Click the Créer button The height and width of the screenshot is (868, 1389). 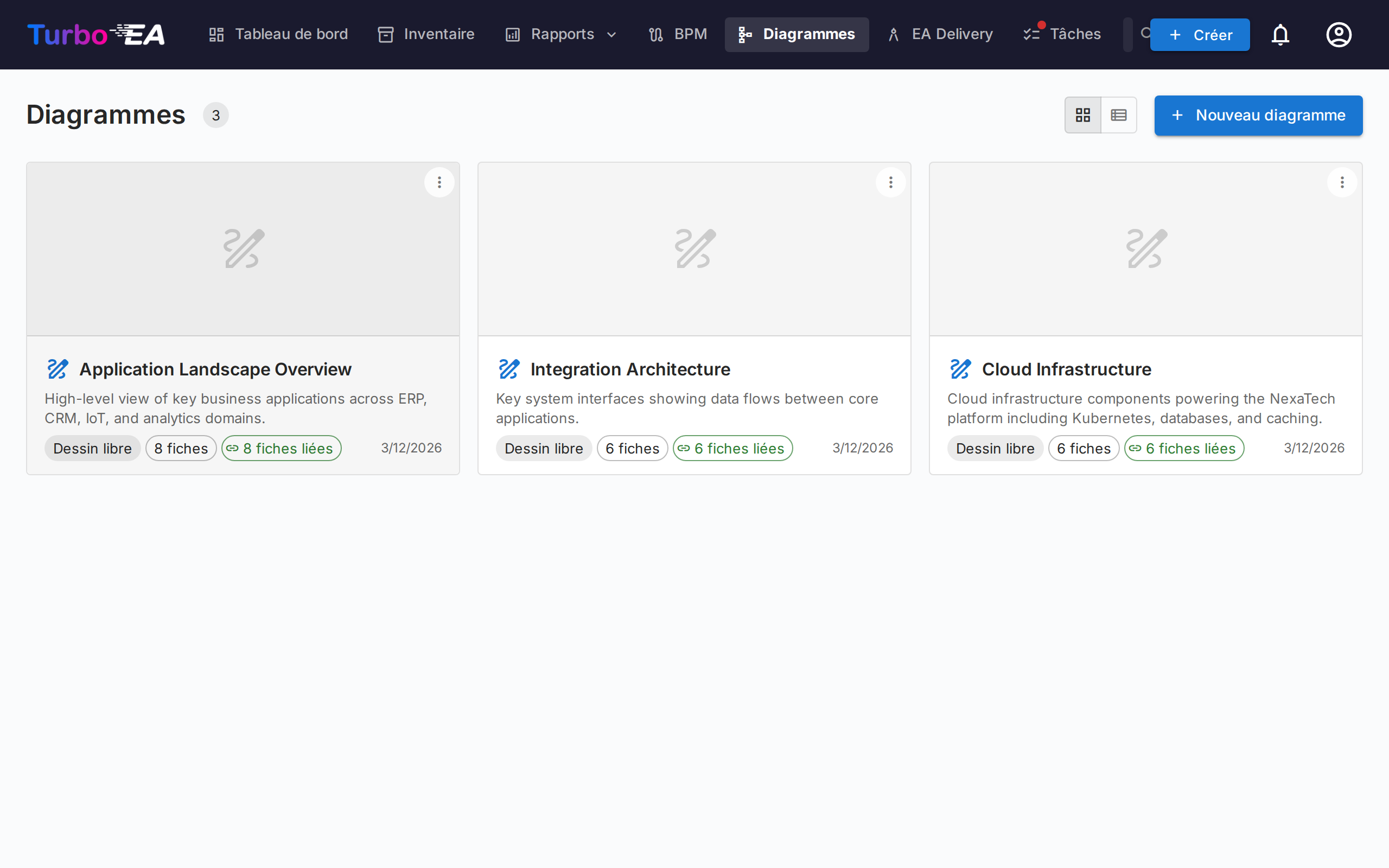pyautogui.click(x=1200, y=35)
